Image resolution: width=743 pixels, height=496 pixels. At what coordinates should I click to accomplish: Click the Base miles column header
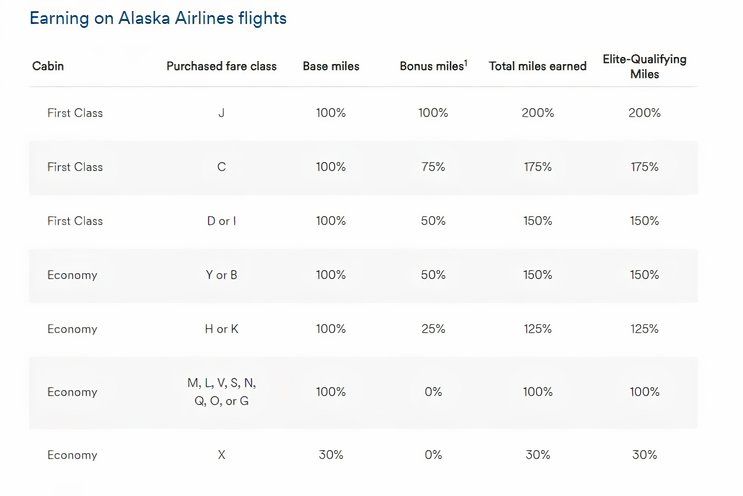[331, 66]
